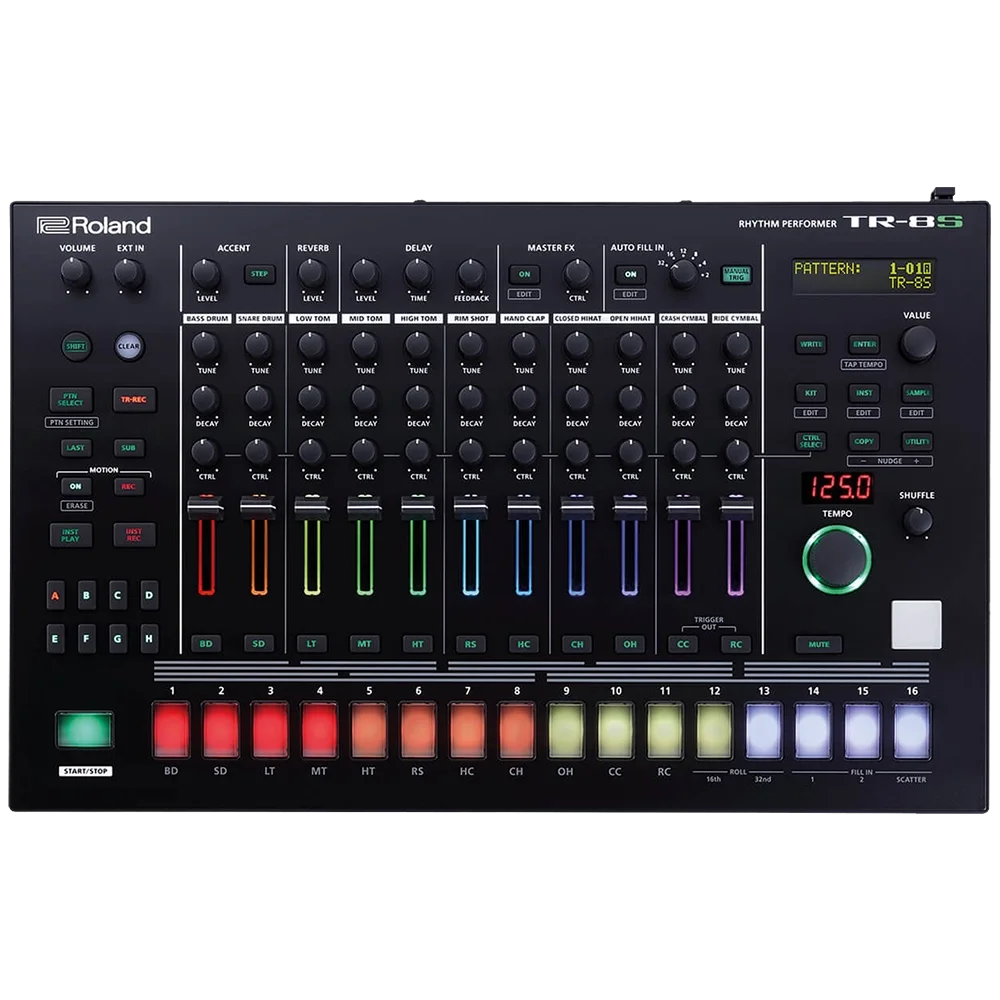Click the VOLUME knob

76,274
